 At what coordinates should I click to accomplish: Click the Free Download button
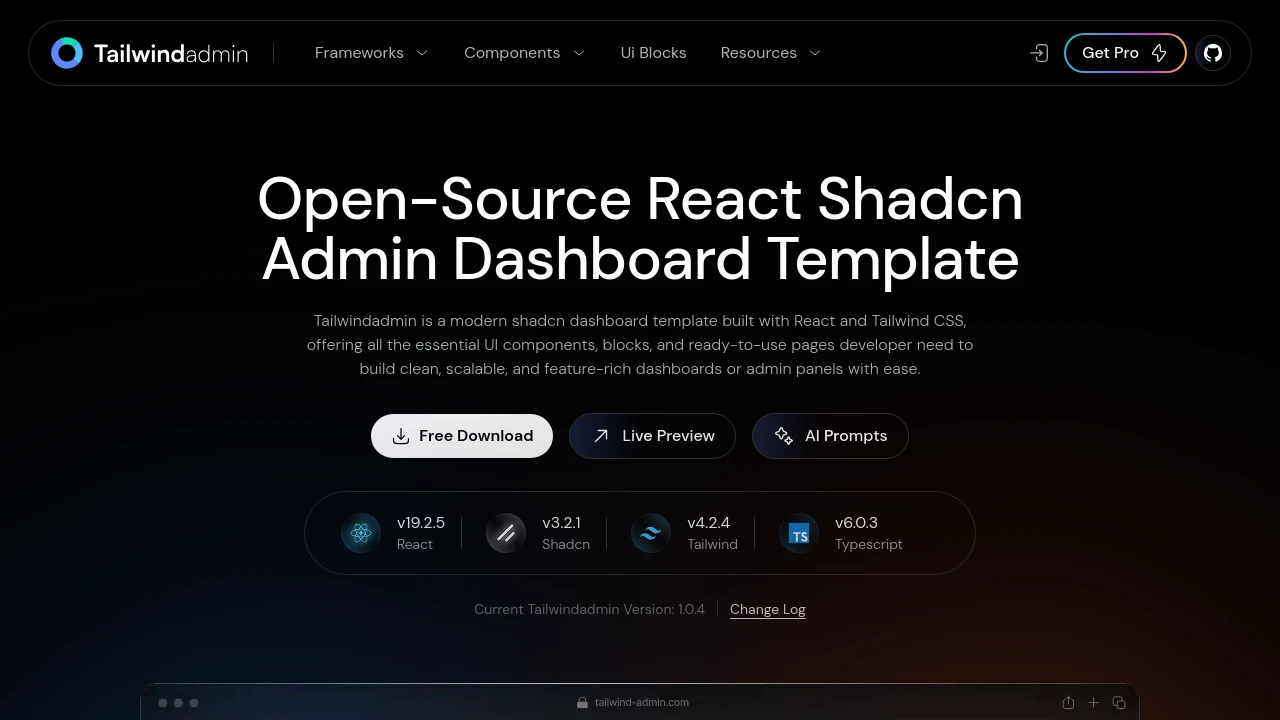tap(462, 436)
